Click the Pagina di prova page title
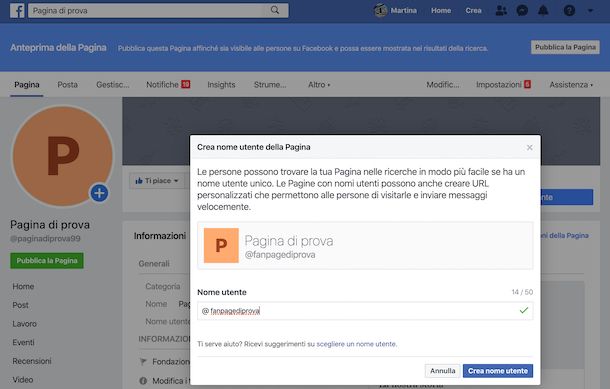 (50, 225)
